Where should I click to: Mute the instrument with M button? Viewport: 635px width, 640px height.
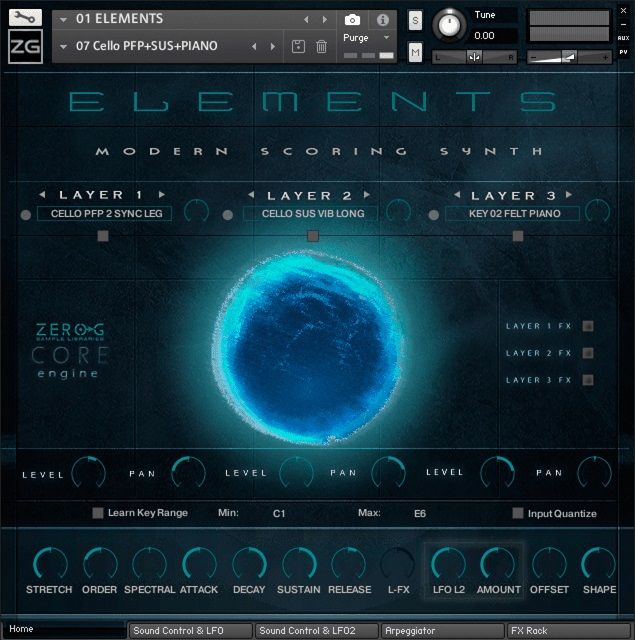tap(415, 52)
